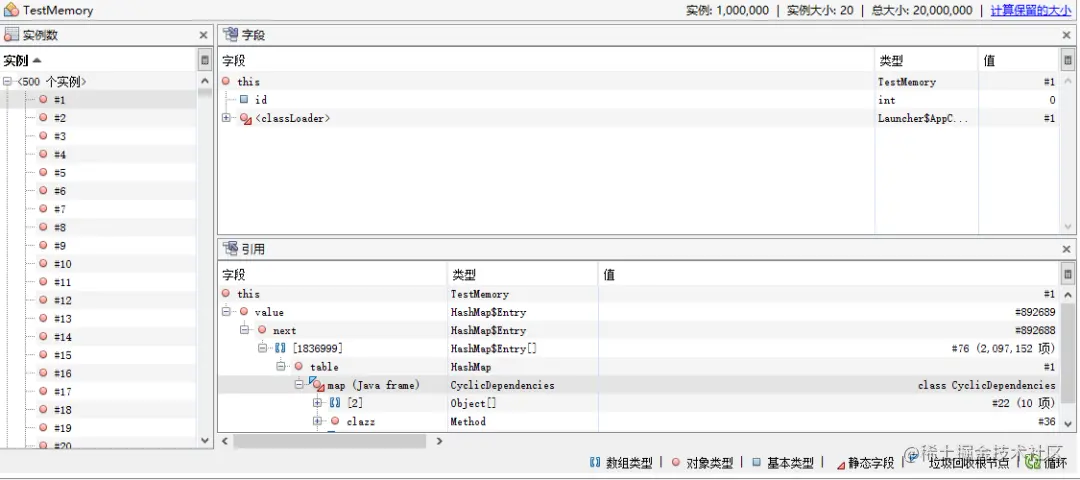Click object icon of instance #4
Viewport: 1080px width, 480px height.
click(x=43, y=154)
